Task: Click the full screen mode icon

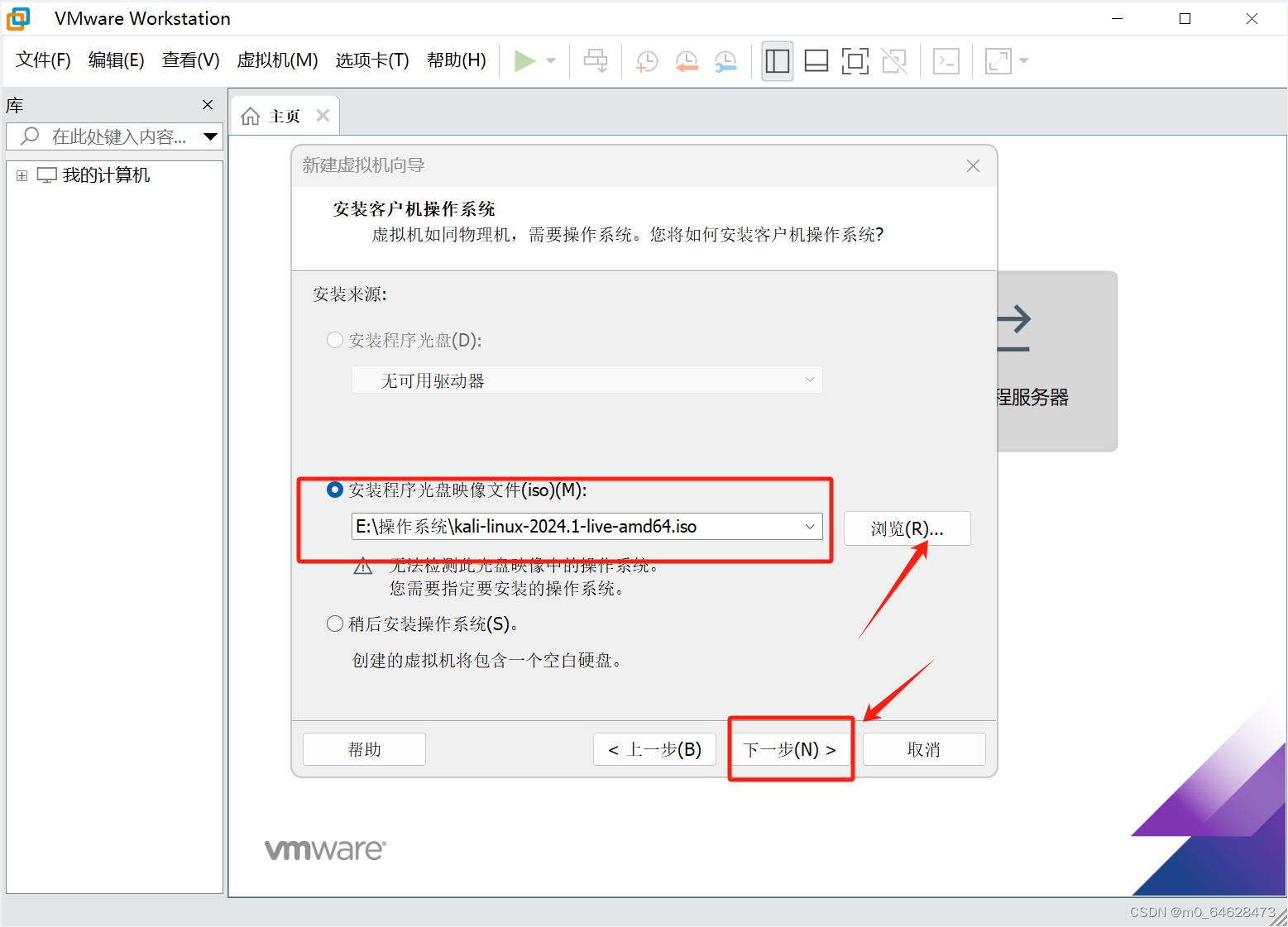Action: tap(855, 61)
